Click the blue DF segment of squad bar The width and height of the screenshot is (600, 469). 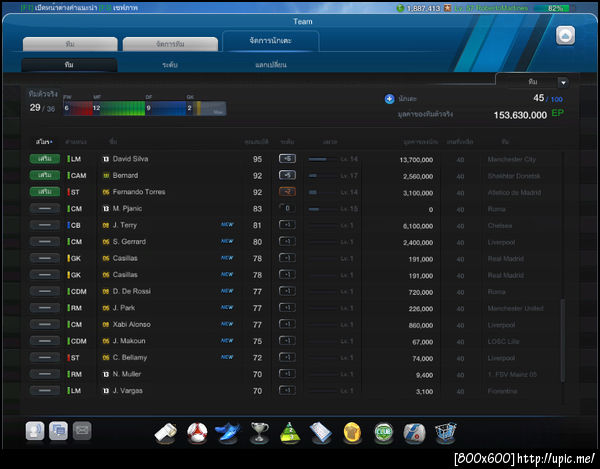tap(166, 108)
